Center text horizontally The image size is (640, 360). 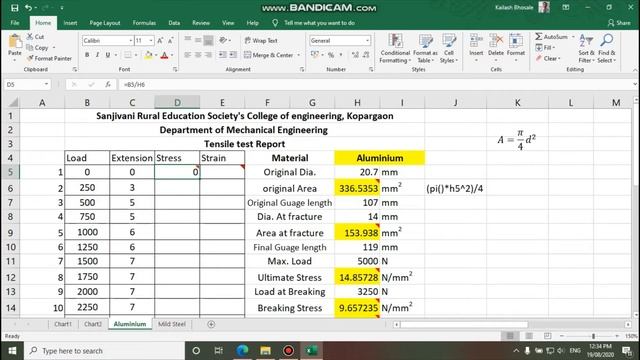coord(198,55)
